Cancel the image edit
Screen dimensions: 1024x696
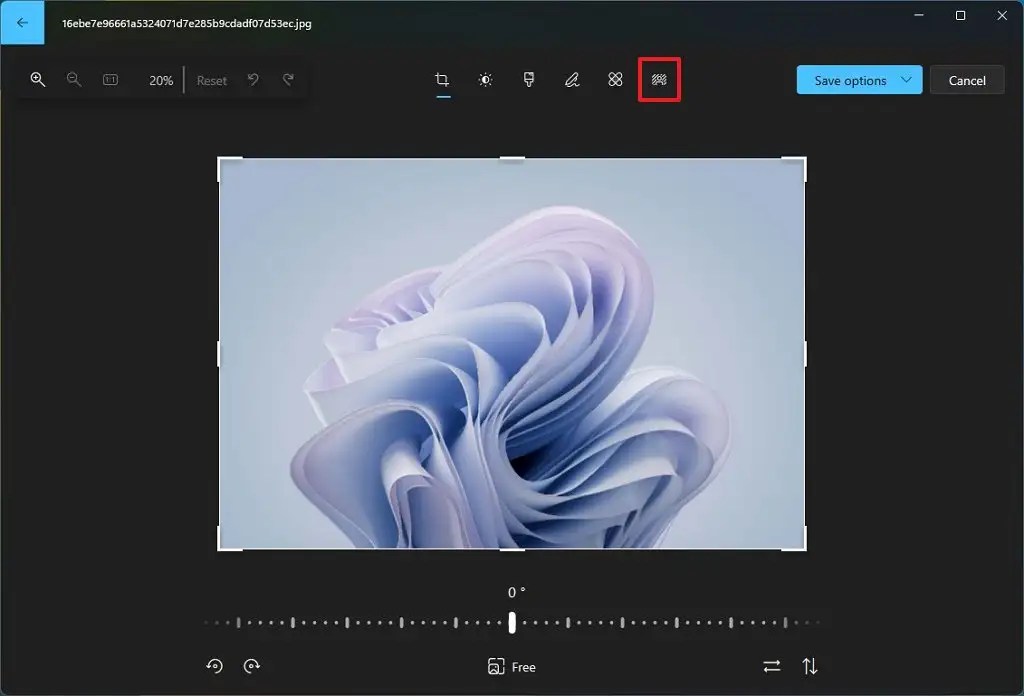966,79
